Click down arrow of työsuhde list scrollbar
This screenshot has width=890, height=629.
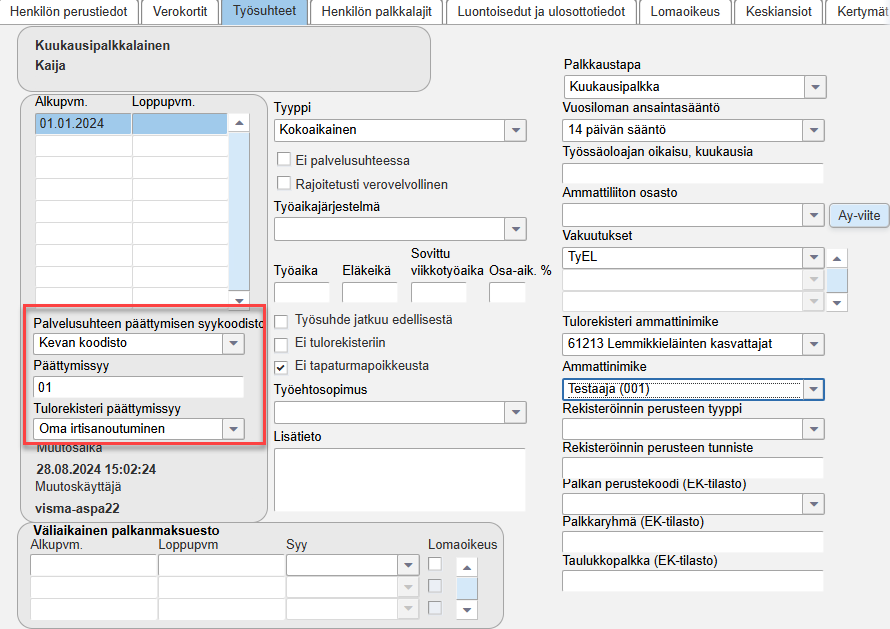(239, 300)
